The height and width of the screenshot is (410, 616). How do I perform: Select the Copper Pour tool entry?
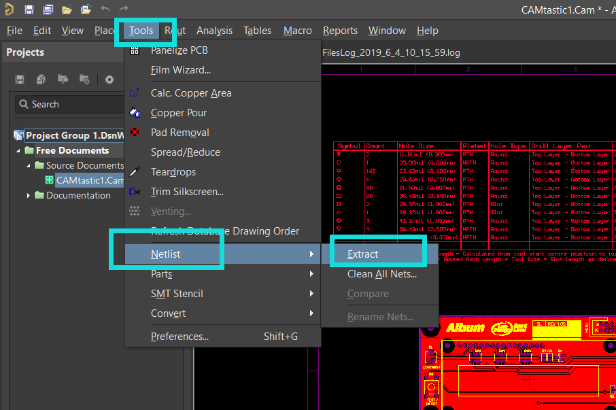(180, 112)
